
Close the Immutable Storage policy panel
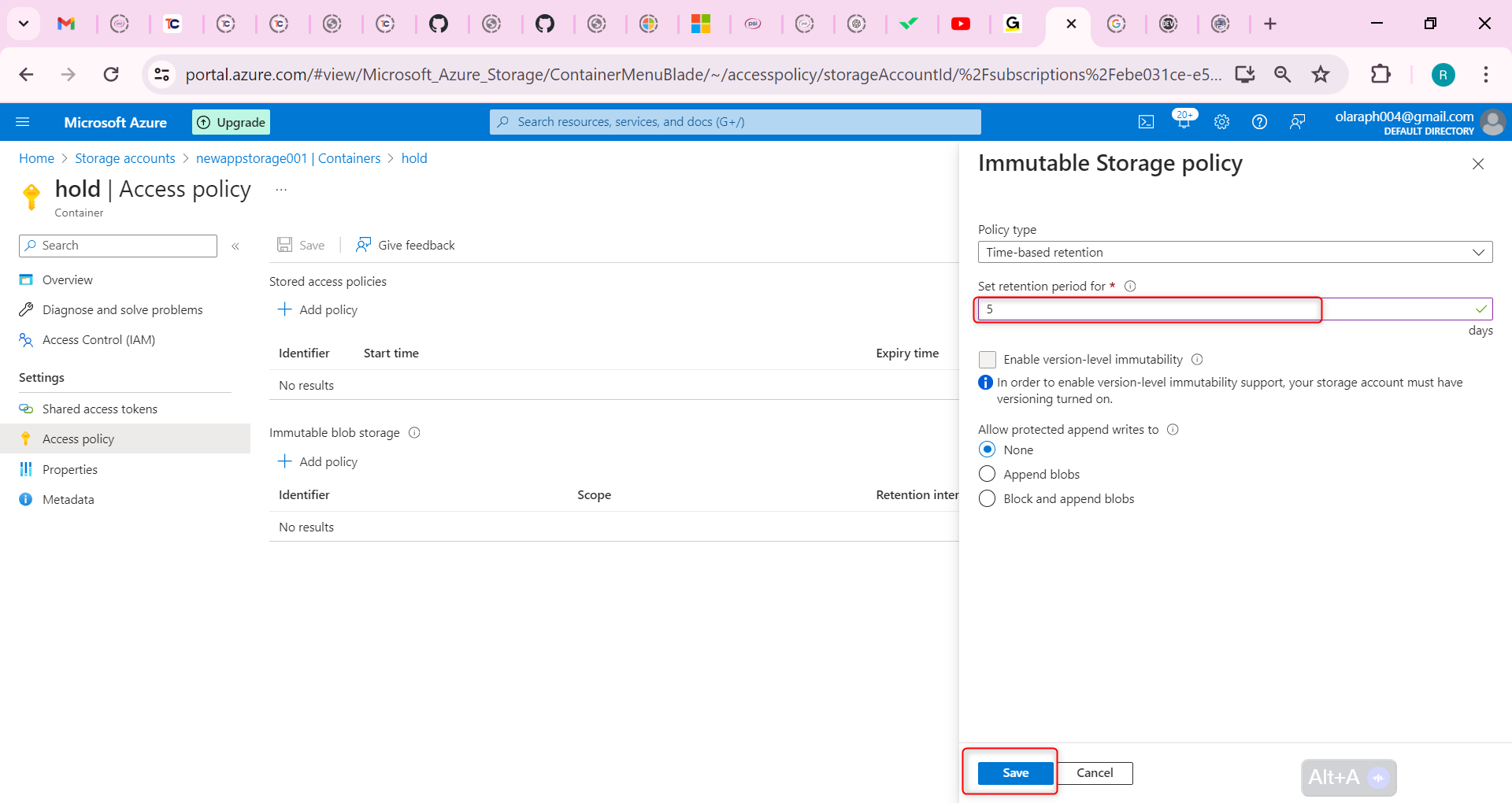(1478, 164)
